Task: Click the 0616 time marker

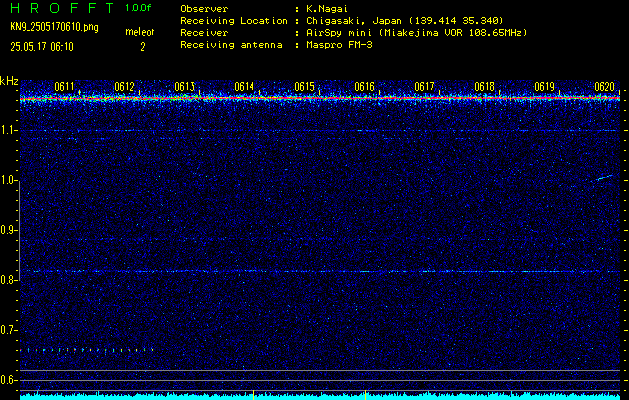Action: (364, 87)
